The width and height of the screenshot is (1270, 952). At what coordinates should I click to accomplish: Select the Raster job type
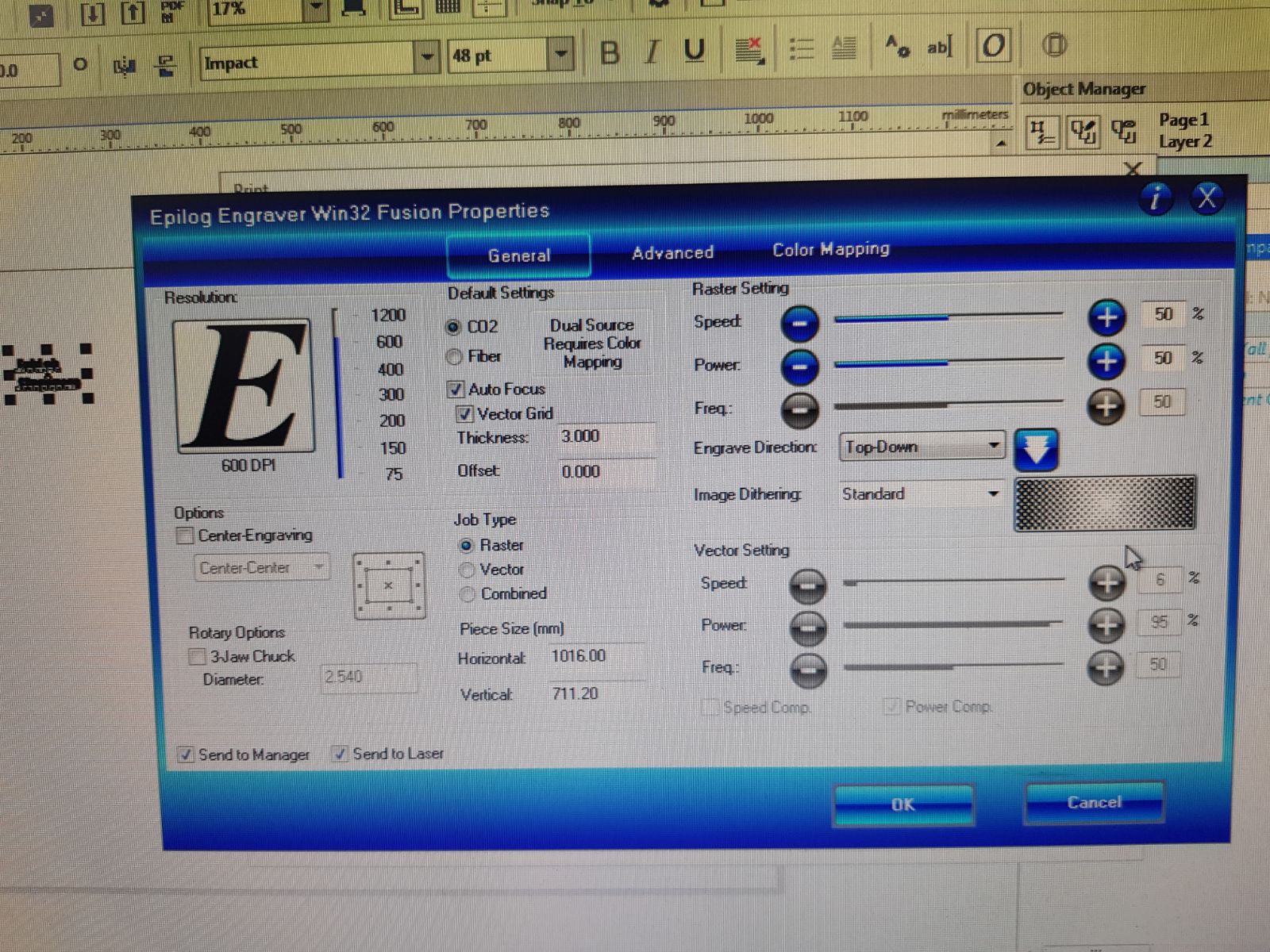point(467,546)
